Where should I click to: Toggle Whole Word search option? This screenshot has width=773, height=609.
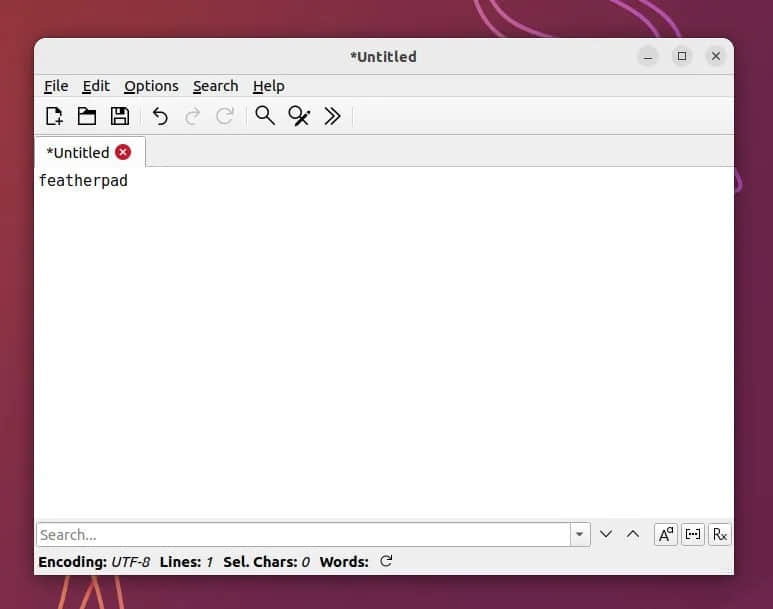693,535
